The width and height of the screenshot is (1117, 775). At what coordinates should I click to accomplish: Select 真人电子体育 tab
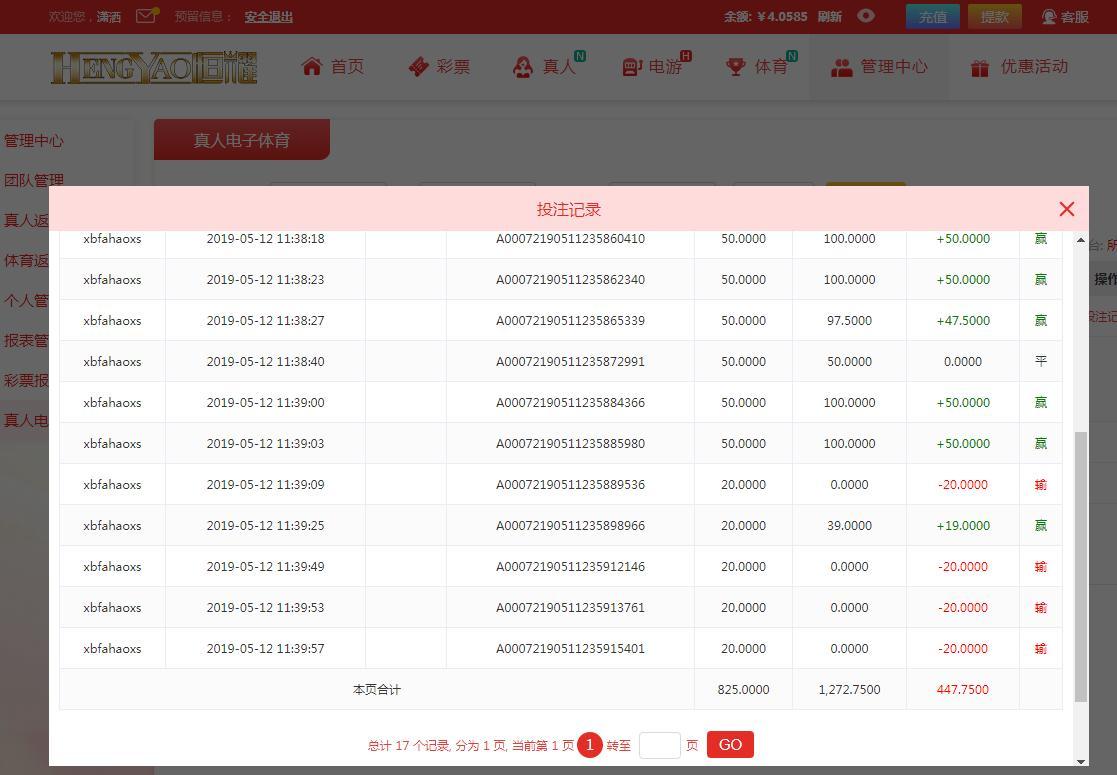click(x=241, y=140)
